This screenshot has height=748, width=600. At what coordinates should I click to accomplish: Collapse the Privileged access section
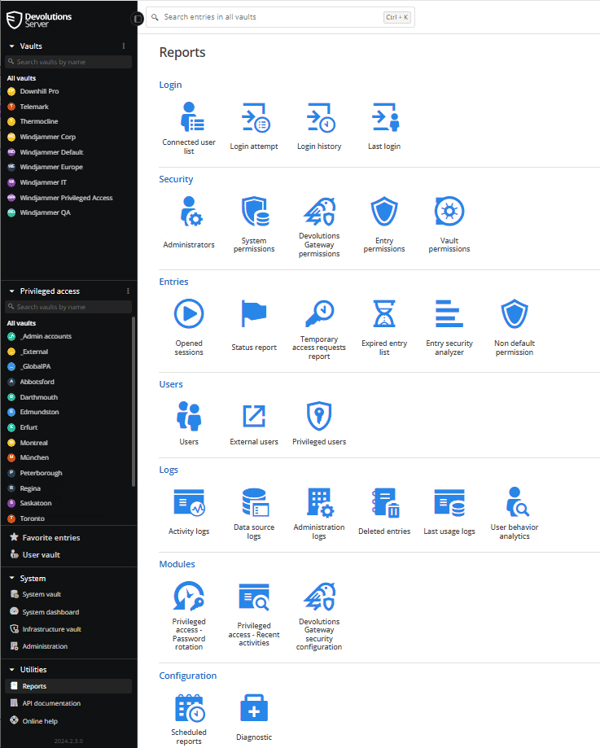tap(11, 291)
